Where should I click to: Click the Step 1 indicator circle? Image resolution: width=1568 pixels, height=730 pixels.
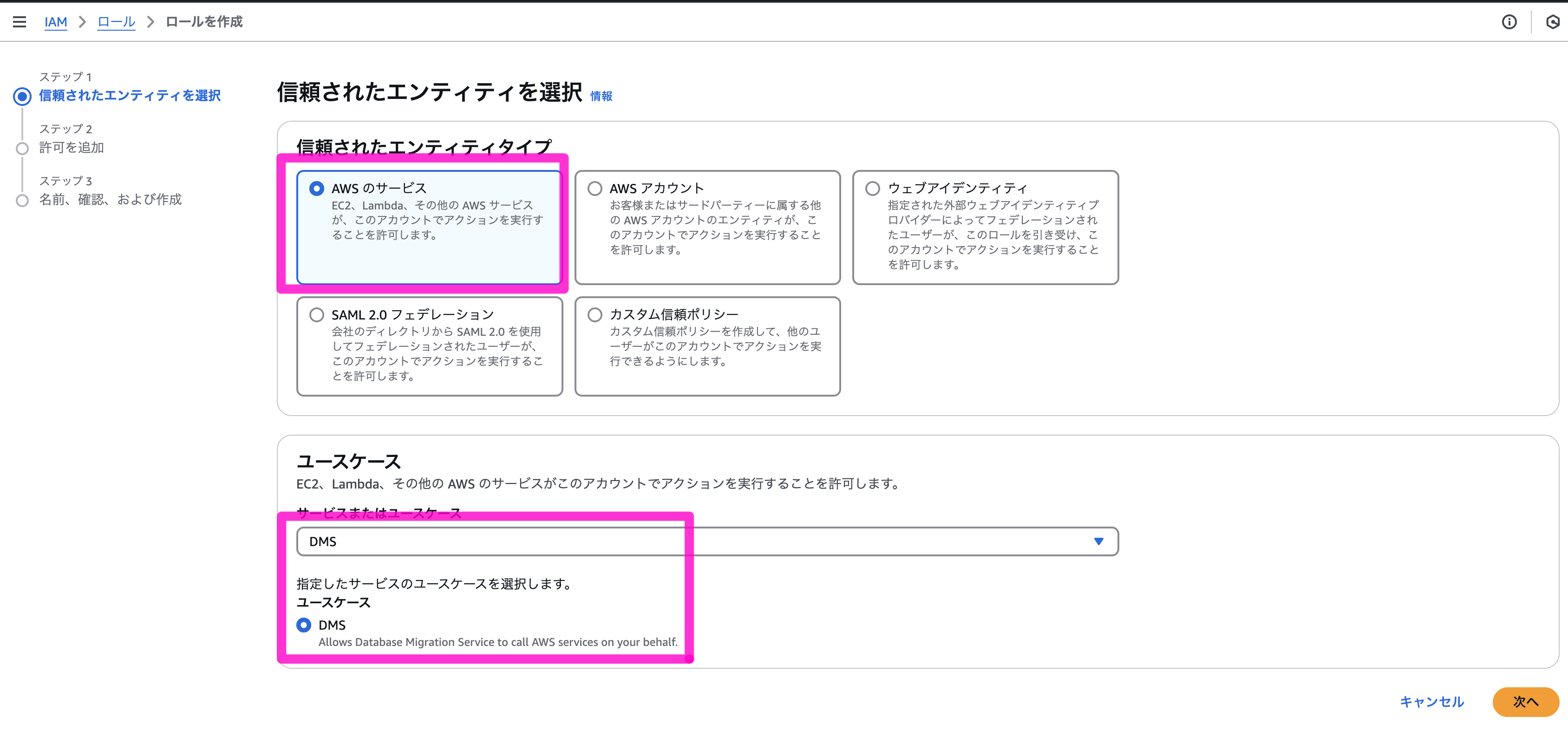point(22,96)
